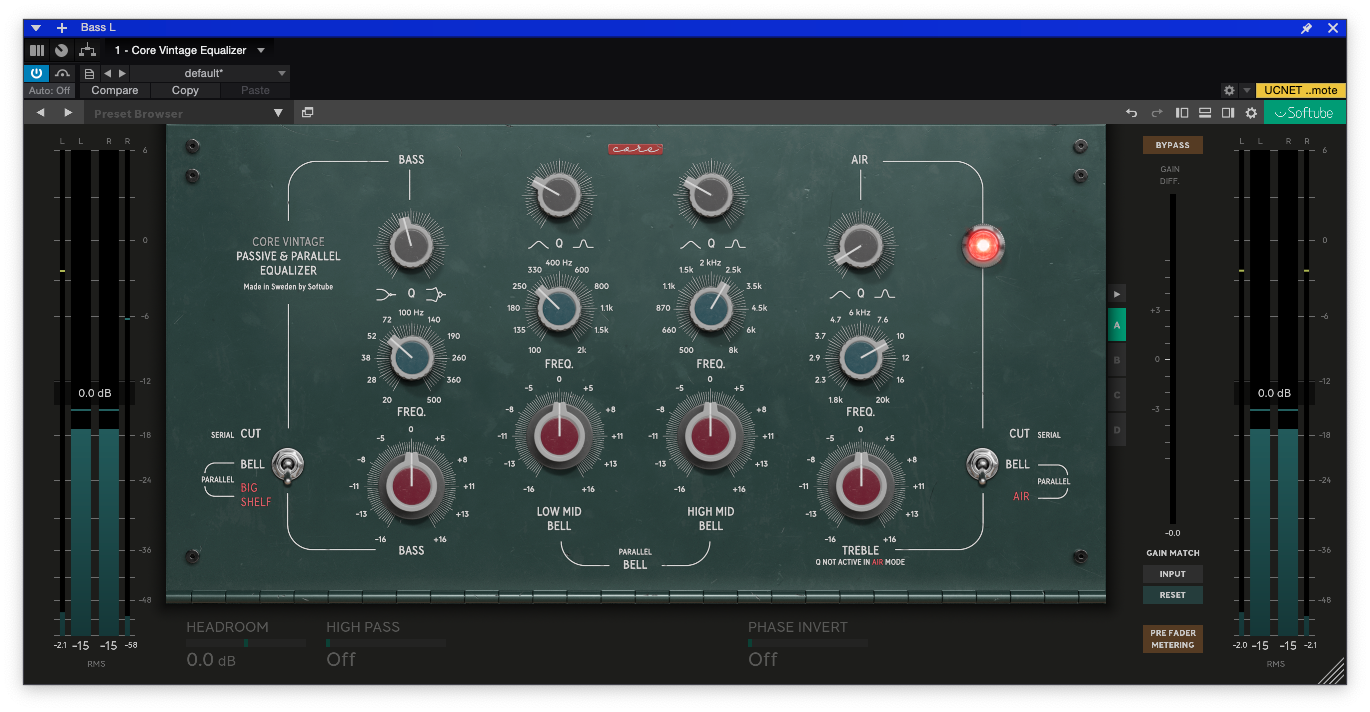Viewport: 1370px width, 712px height.
Task: Click the low mid 400 Hz FREQ. knob
Action: 559,308
